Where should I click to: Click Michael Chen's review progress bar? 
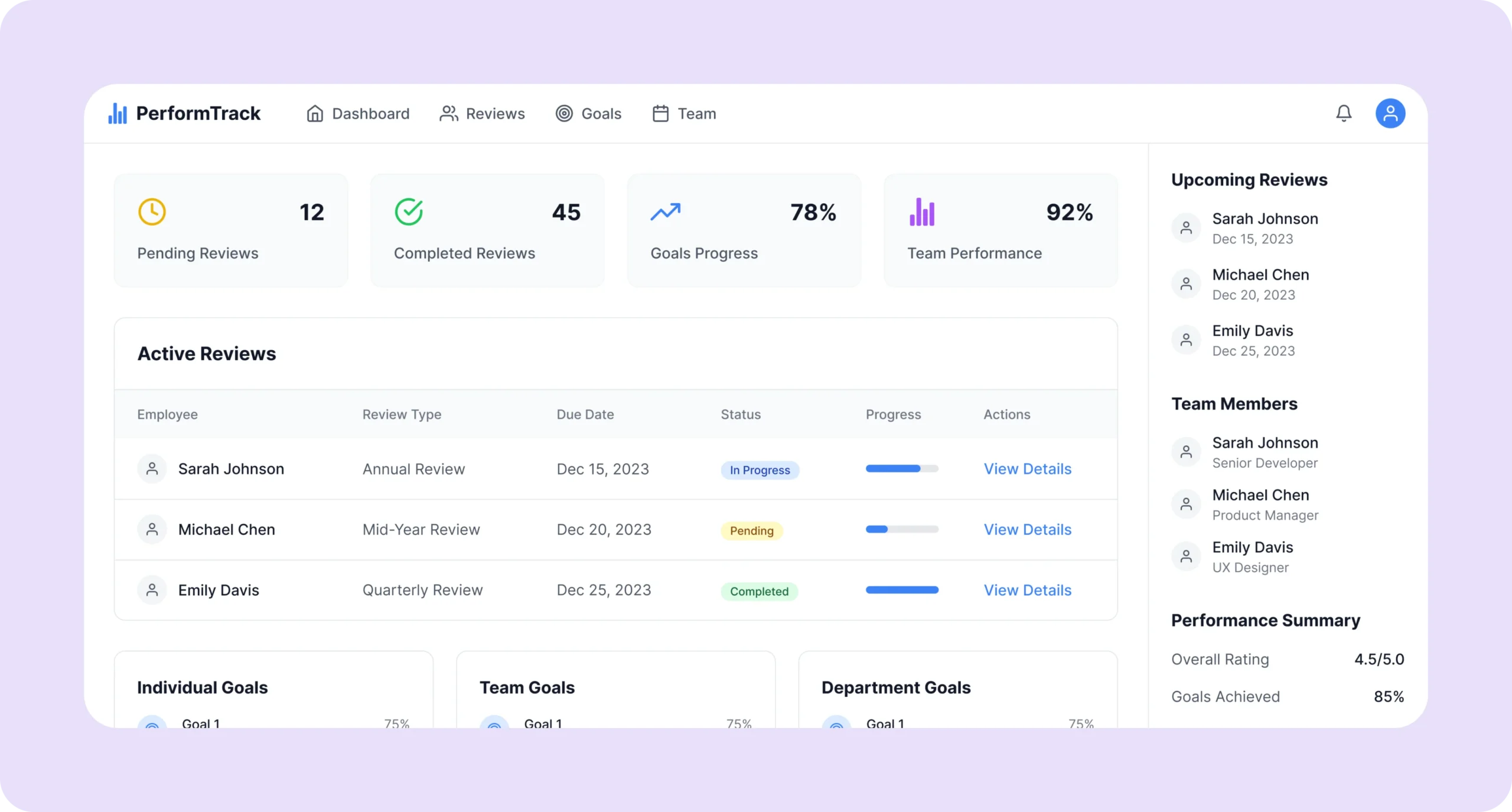pos(902,530)
